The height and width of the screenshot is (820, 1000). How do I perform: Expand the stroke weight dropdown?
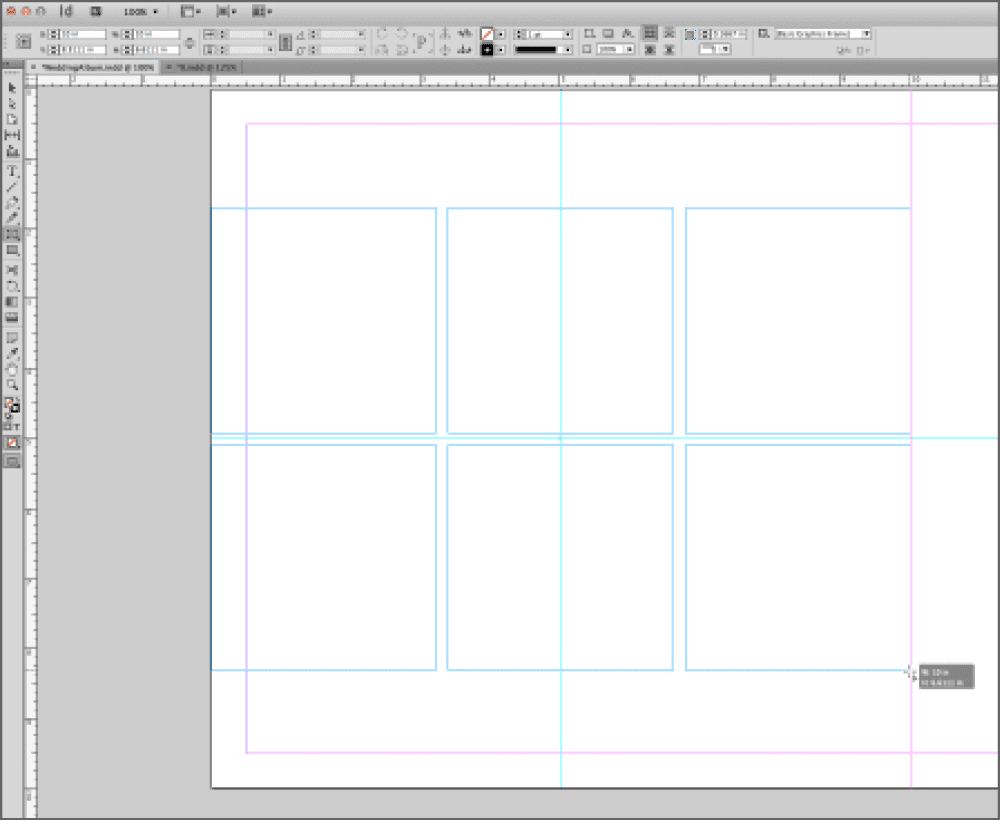click(x=567, y=34)
